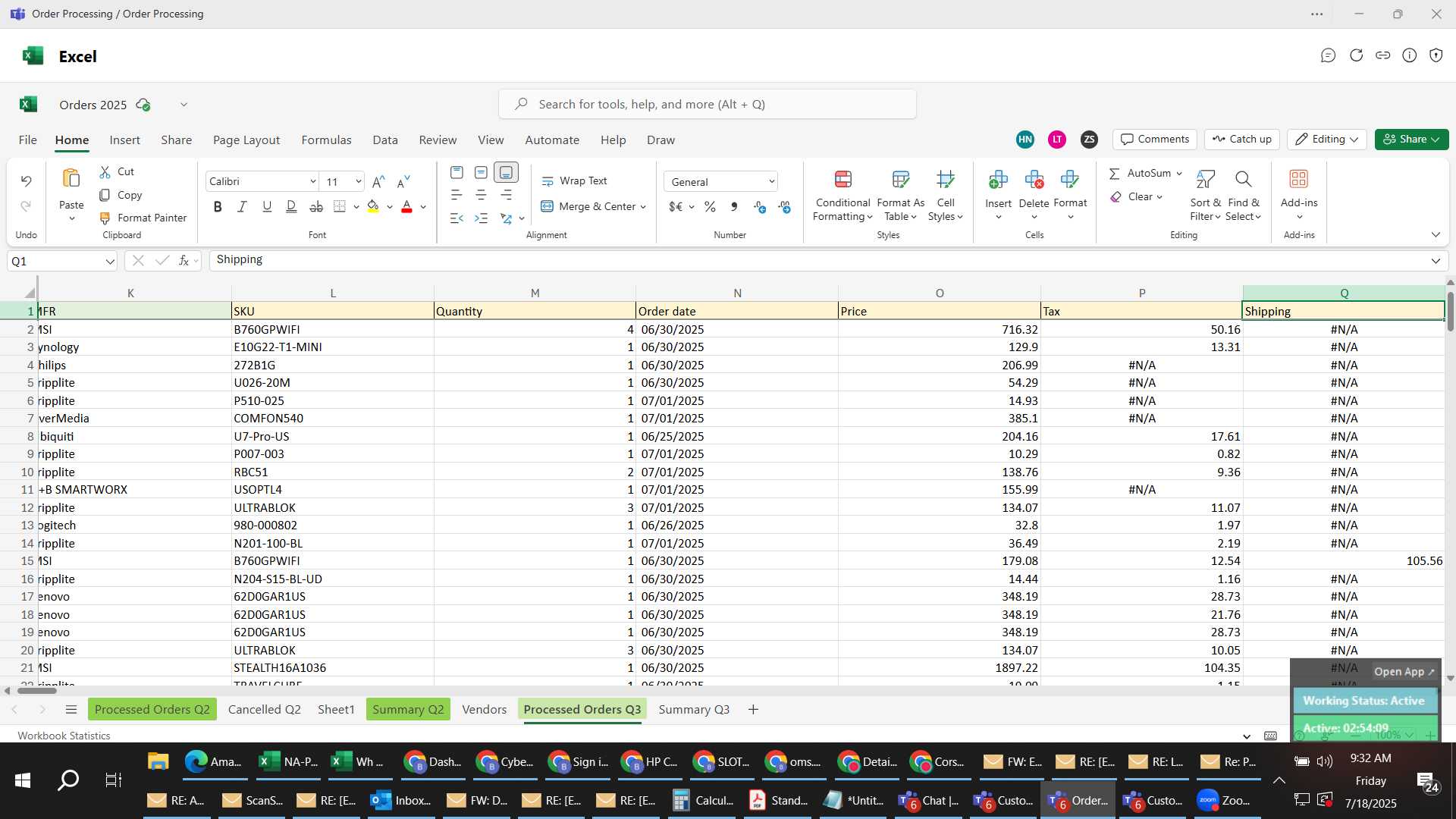Apply the yellow fill color
Viewport: 1456px width, 819px height.
pos(373,206)
